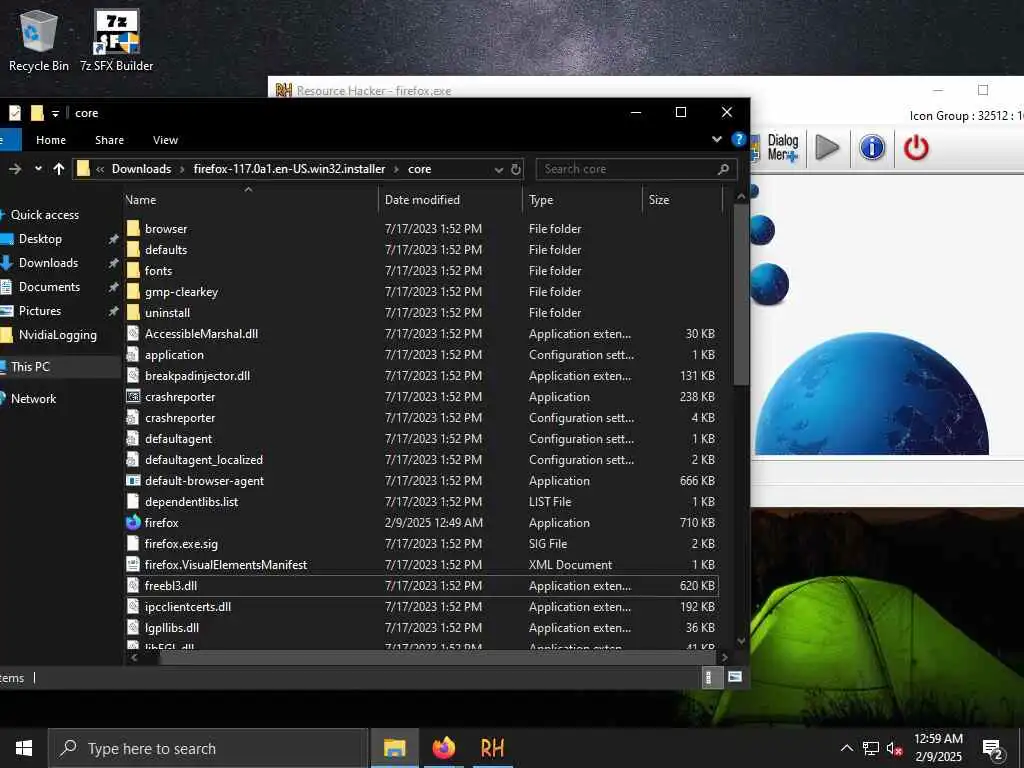The width and height of the screenshot is (1024, 768).
Task: Click the taskbar search box
Action: click(208, 748)
